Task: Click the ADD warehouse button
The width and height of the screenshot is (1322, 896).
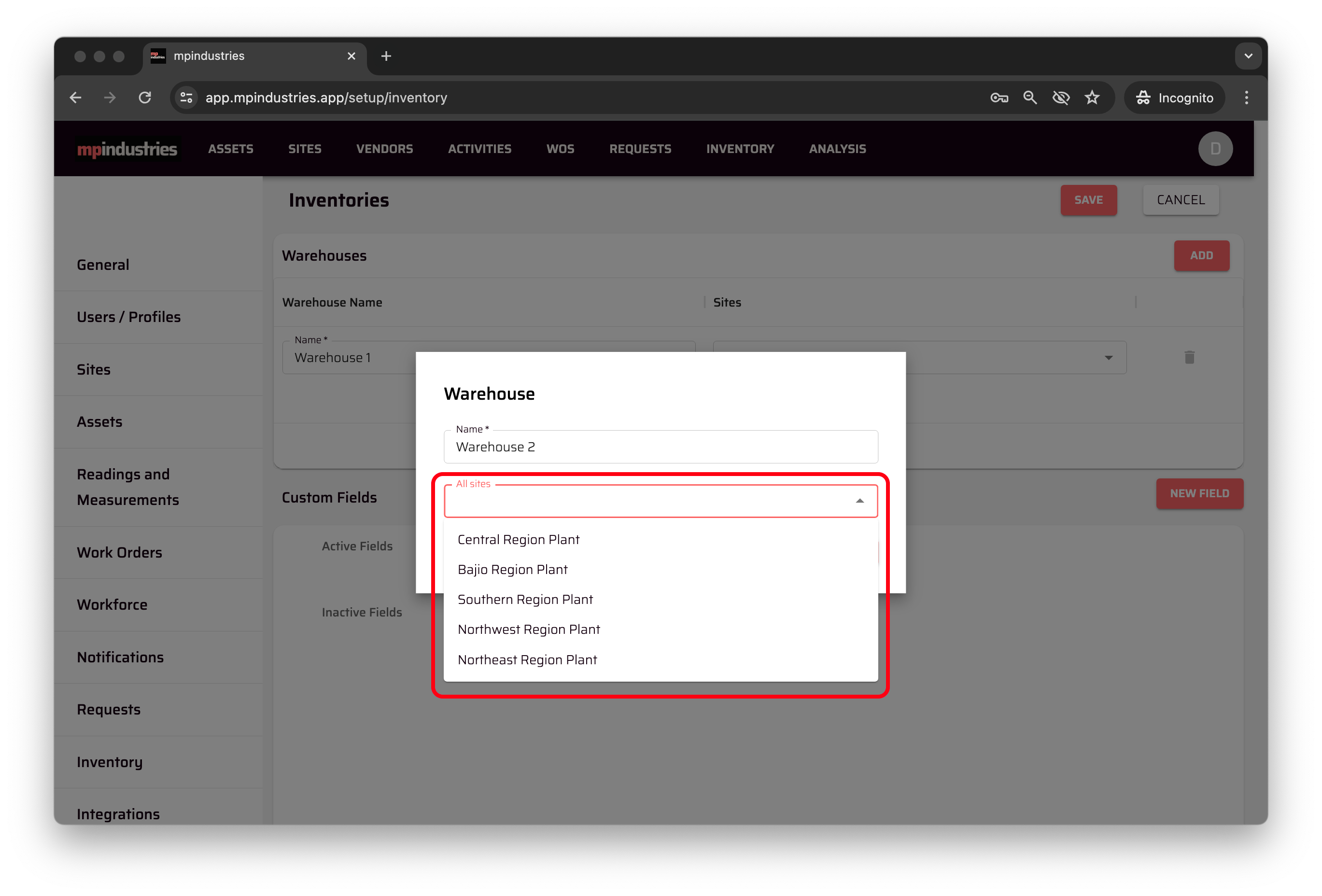Action: [x=1201, y=255]
